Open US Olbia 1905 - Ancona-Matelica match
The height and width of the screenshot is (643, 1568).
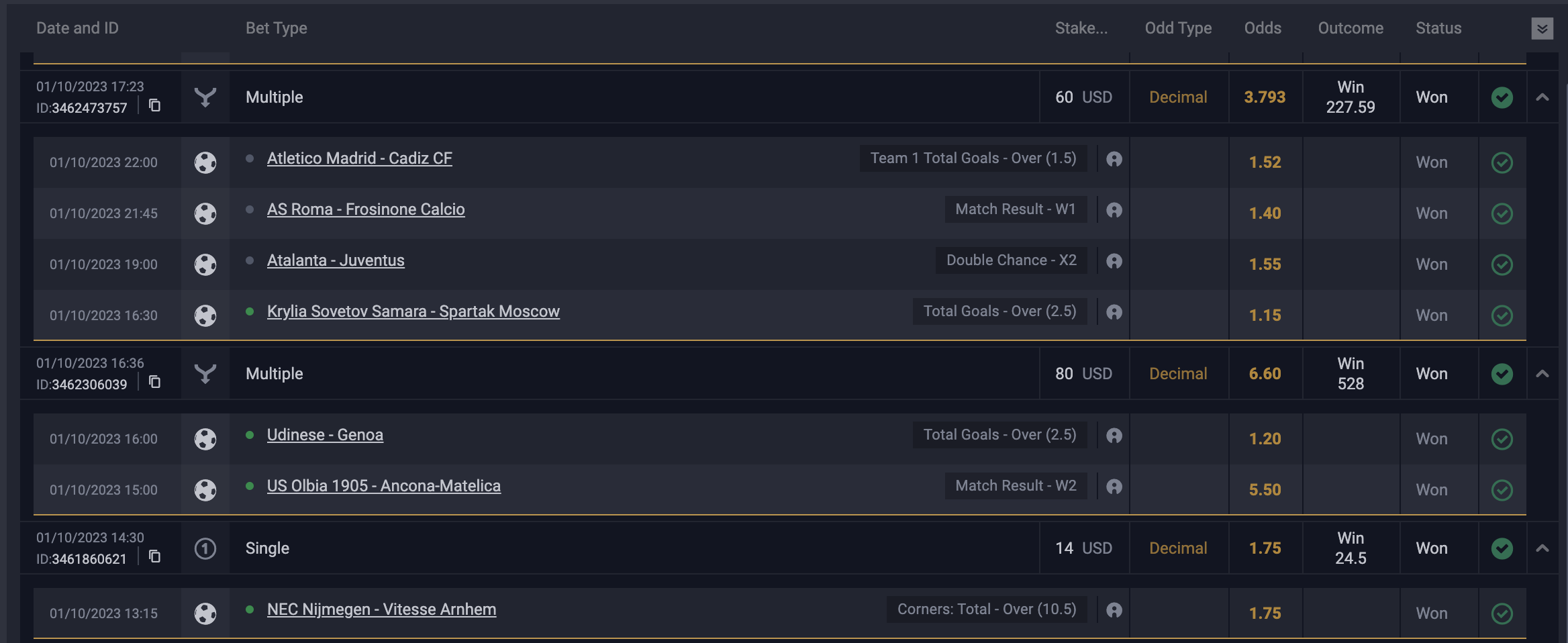pos(383,486)
